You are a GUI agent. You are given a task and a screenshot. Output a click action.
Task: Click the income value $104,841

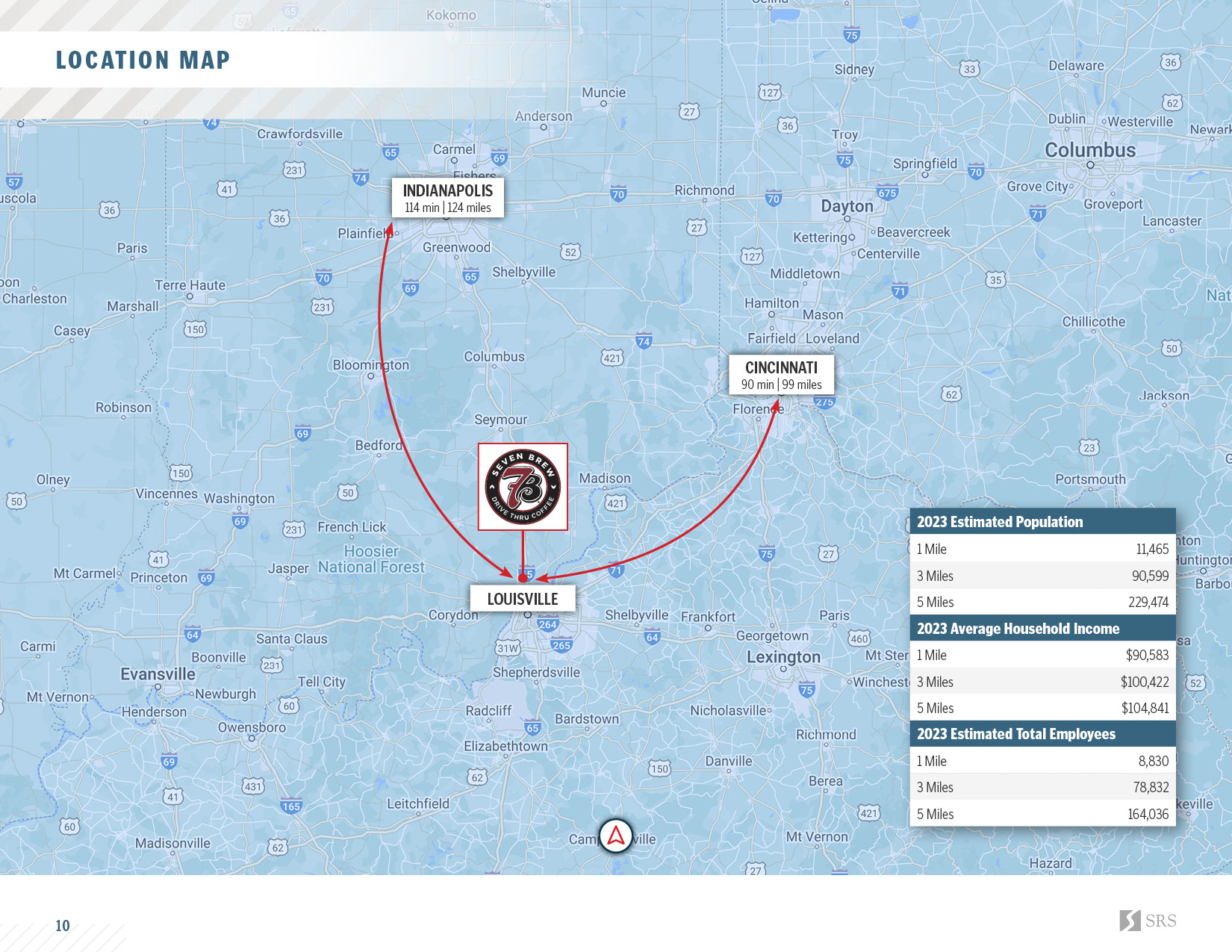click(1145, 708)
